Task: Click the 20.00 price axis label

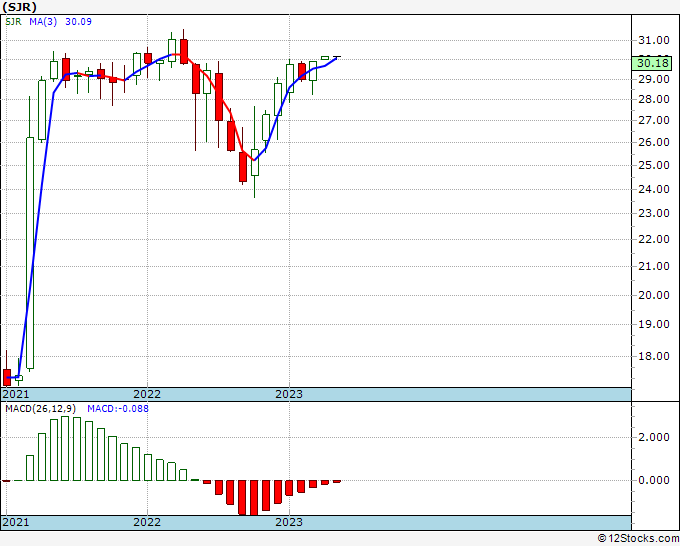Action: click(x=654, y=295)
